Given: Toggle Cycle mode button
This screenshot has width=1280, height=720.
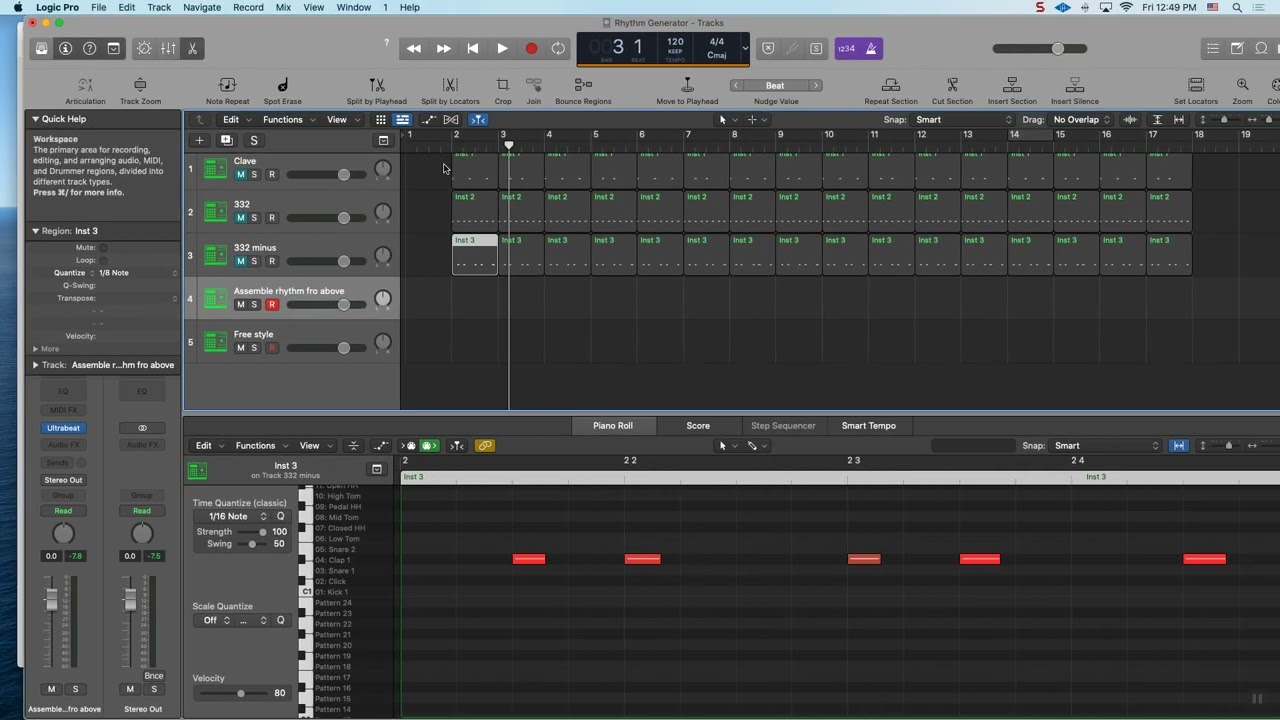Looking at the screenshot, I should click(558, 48).
